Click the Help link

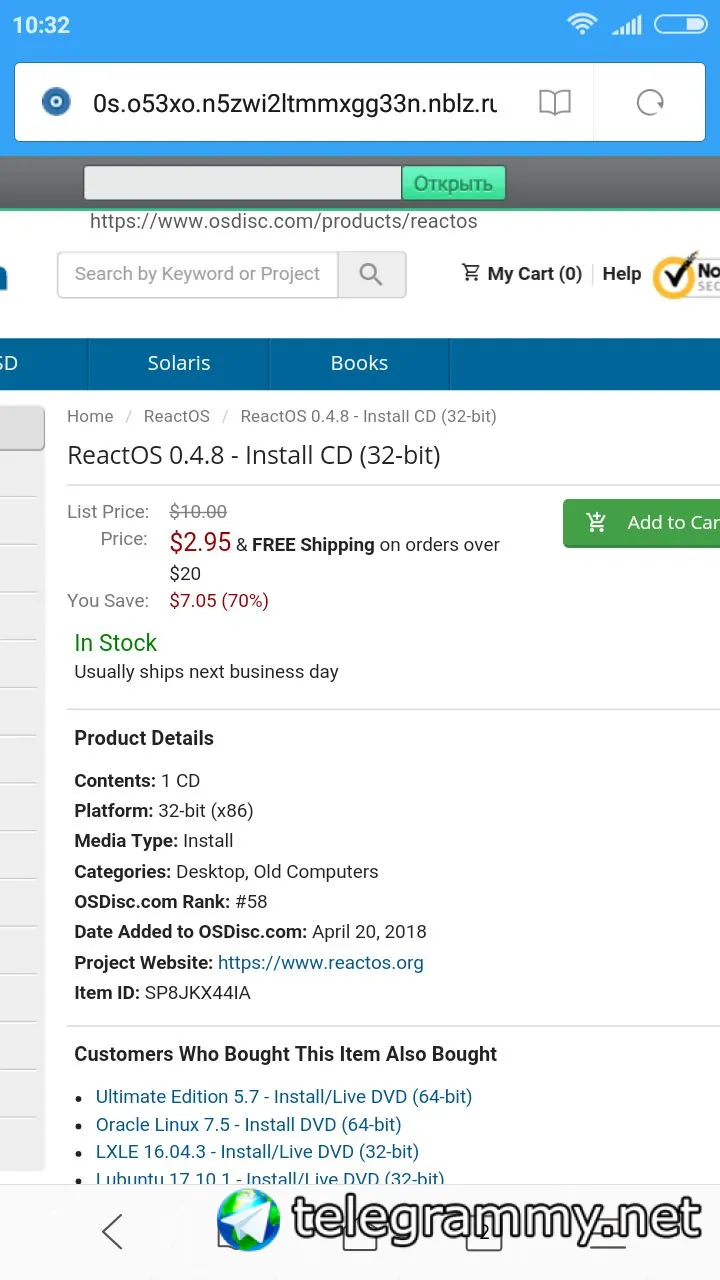point(622,273)
